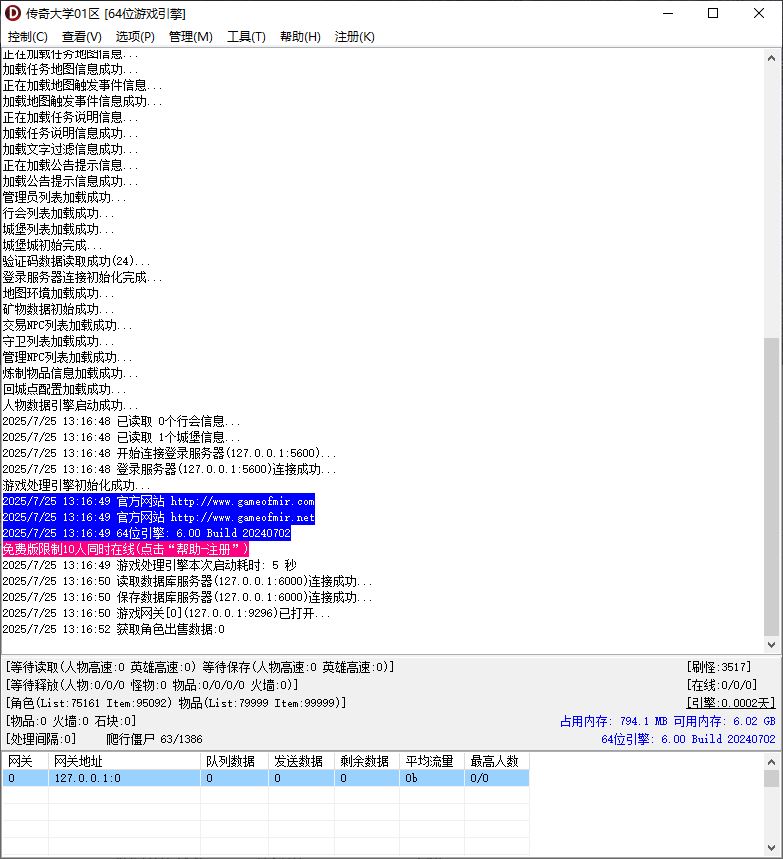The width and height of the screenshot is (783, 859).
Task: Open the 查看(V) menu
Action: [x=82, y=37]
